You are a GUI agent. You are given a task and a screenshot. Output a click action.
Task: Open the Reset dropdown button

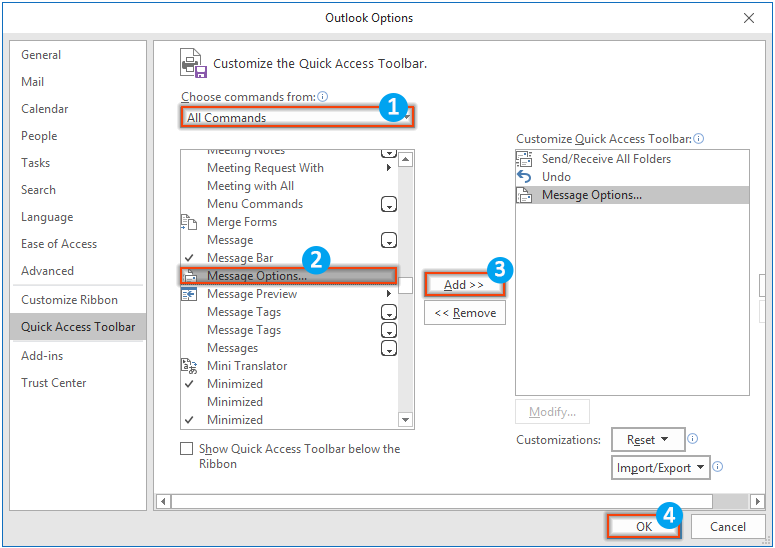coord(648,440)
